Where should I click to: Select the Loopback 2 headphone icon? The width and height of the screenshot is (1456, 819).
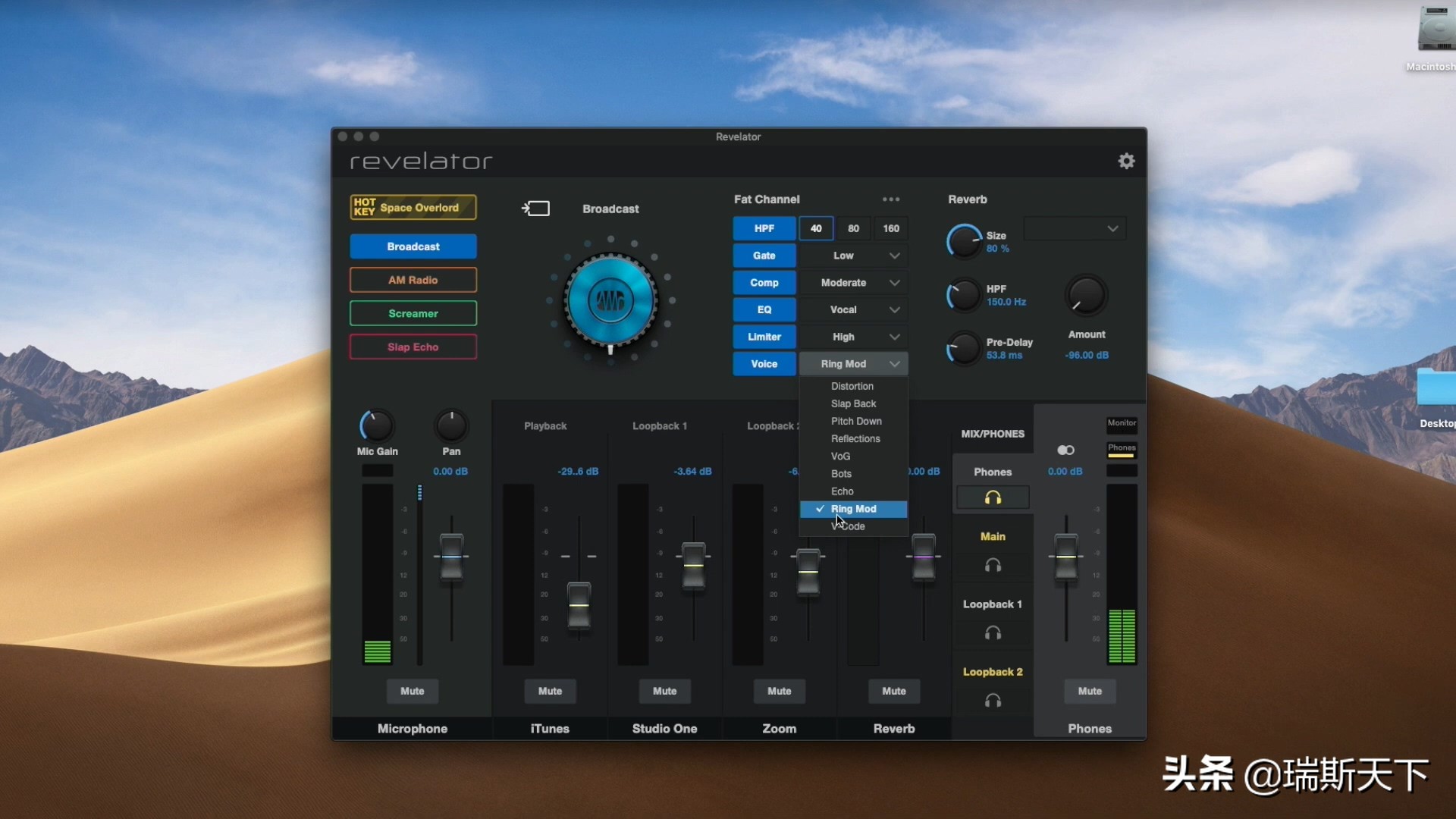point(993,701)
